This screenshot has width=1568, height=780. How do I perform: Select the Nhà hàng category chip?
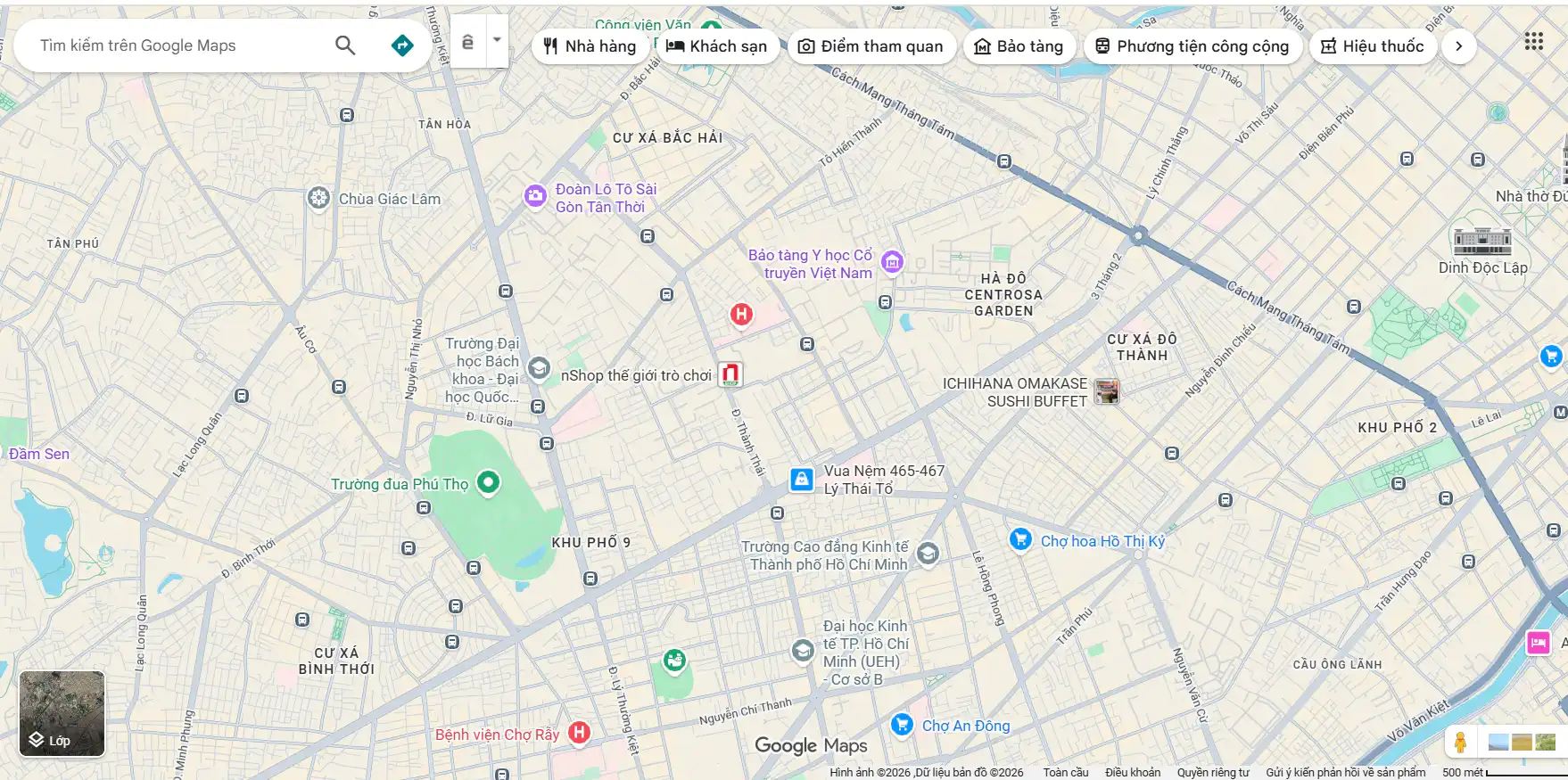[590, 46]
